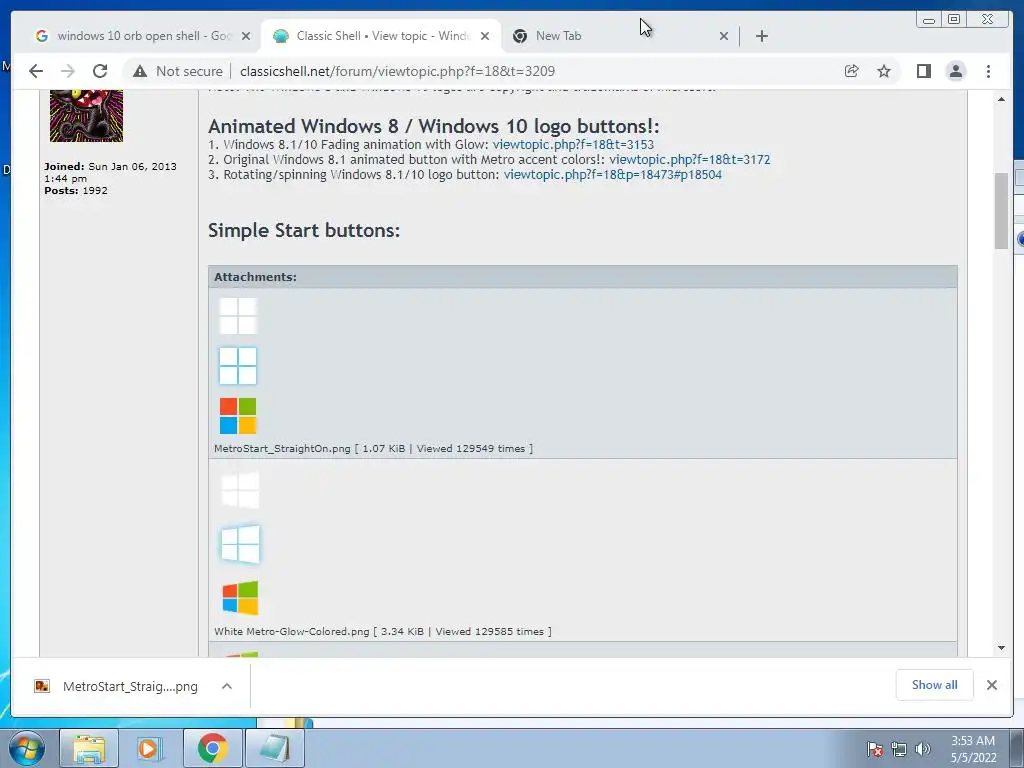The width and height of the screenshot is (1024, 768).
Task: Open Windows Explorer from the taskbar
Action: tap(89, 748)
